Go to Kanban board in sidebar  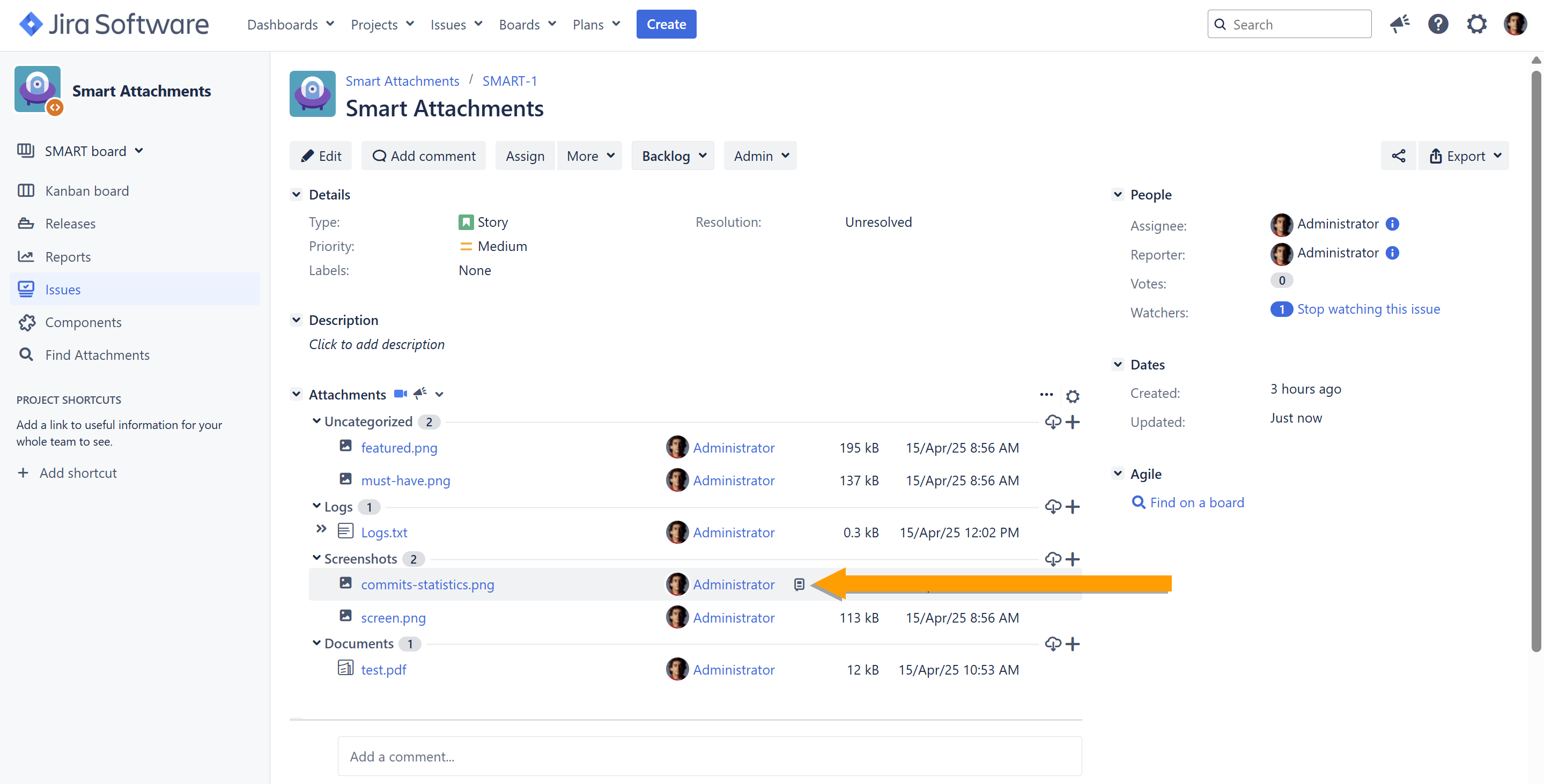(x=135, y=190)
